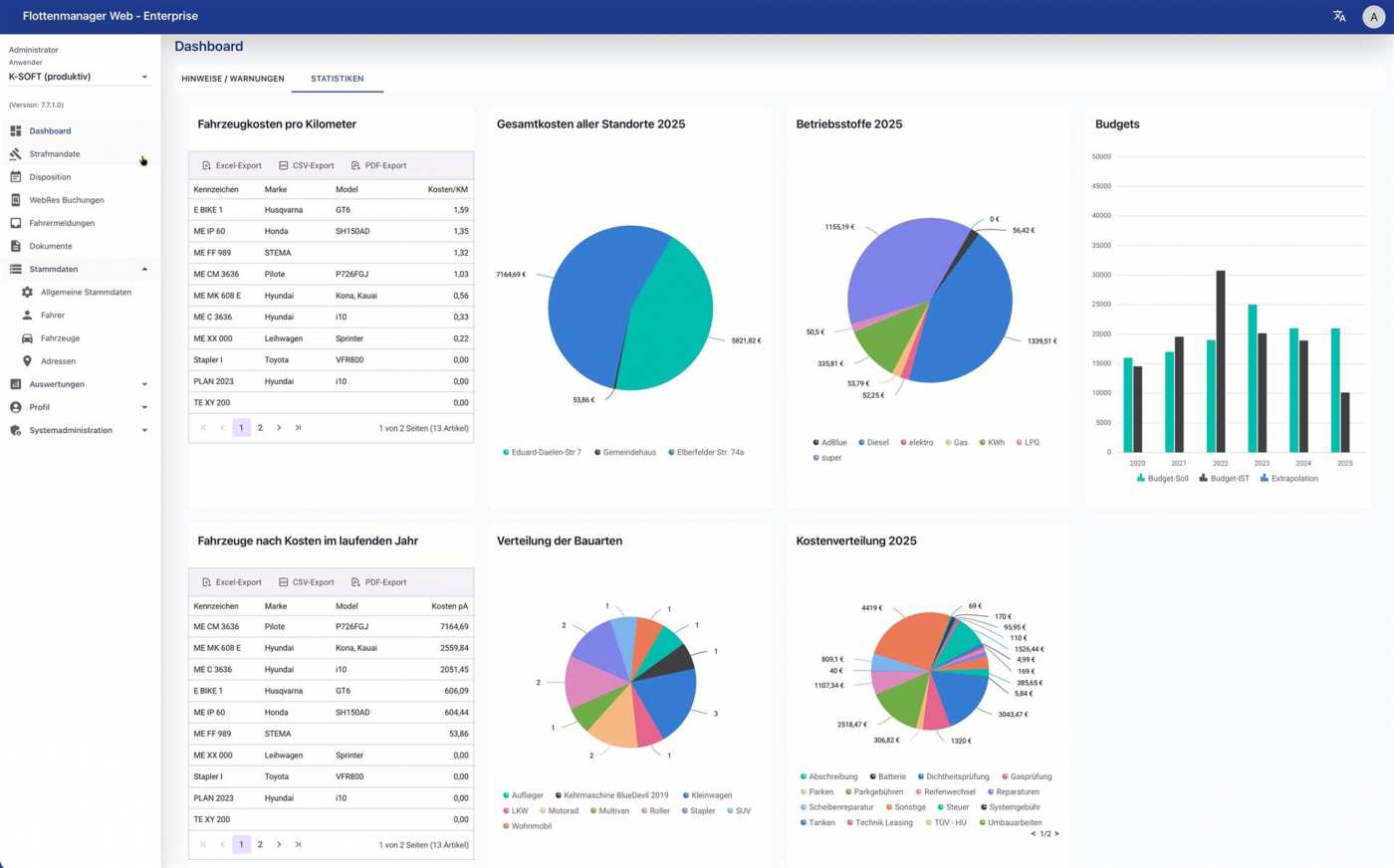
Task: Toggle Diesel legend in Betriebsstoffe chart
Action: [x=872, y=443]
